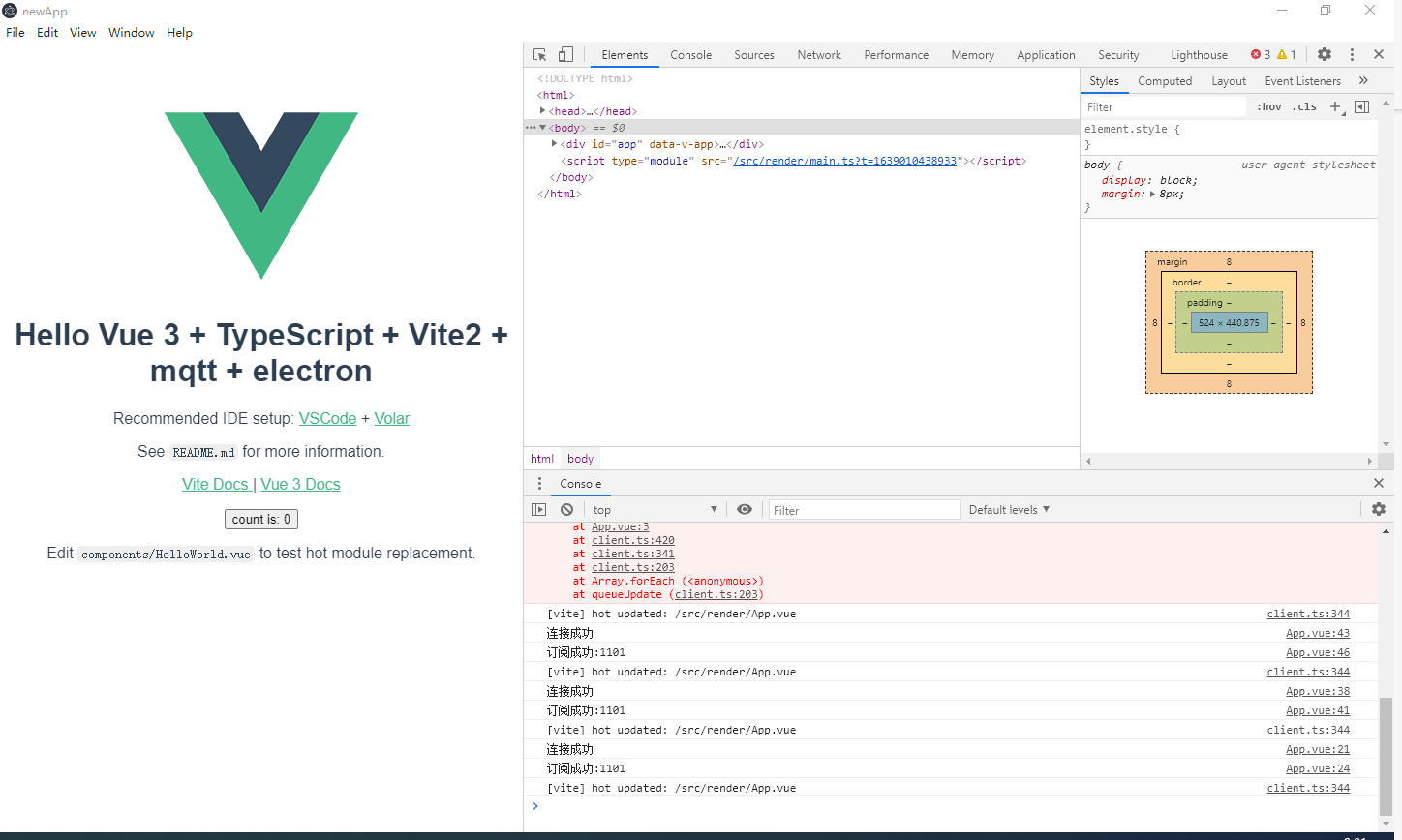Toggle the :hov element state button

[x=1268, y=107]
